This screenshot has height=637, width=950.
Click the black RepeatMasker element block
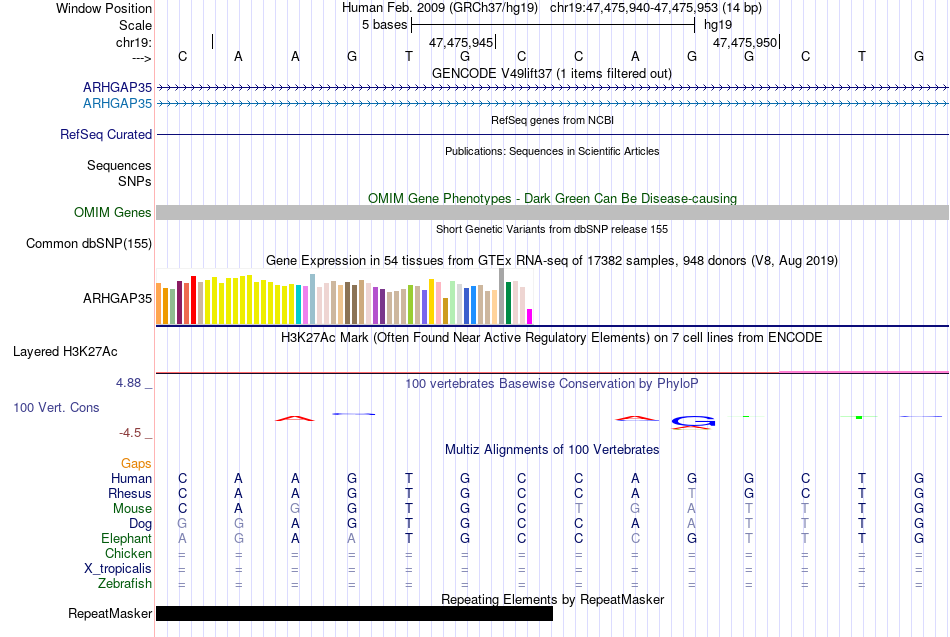(x=354, y=613)
